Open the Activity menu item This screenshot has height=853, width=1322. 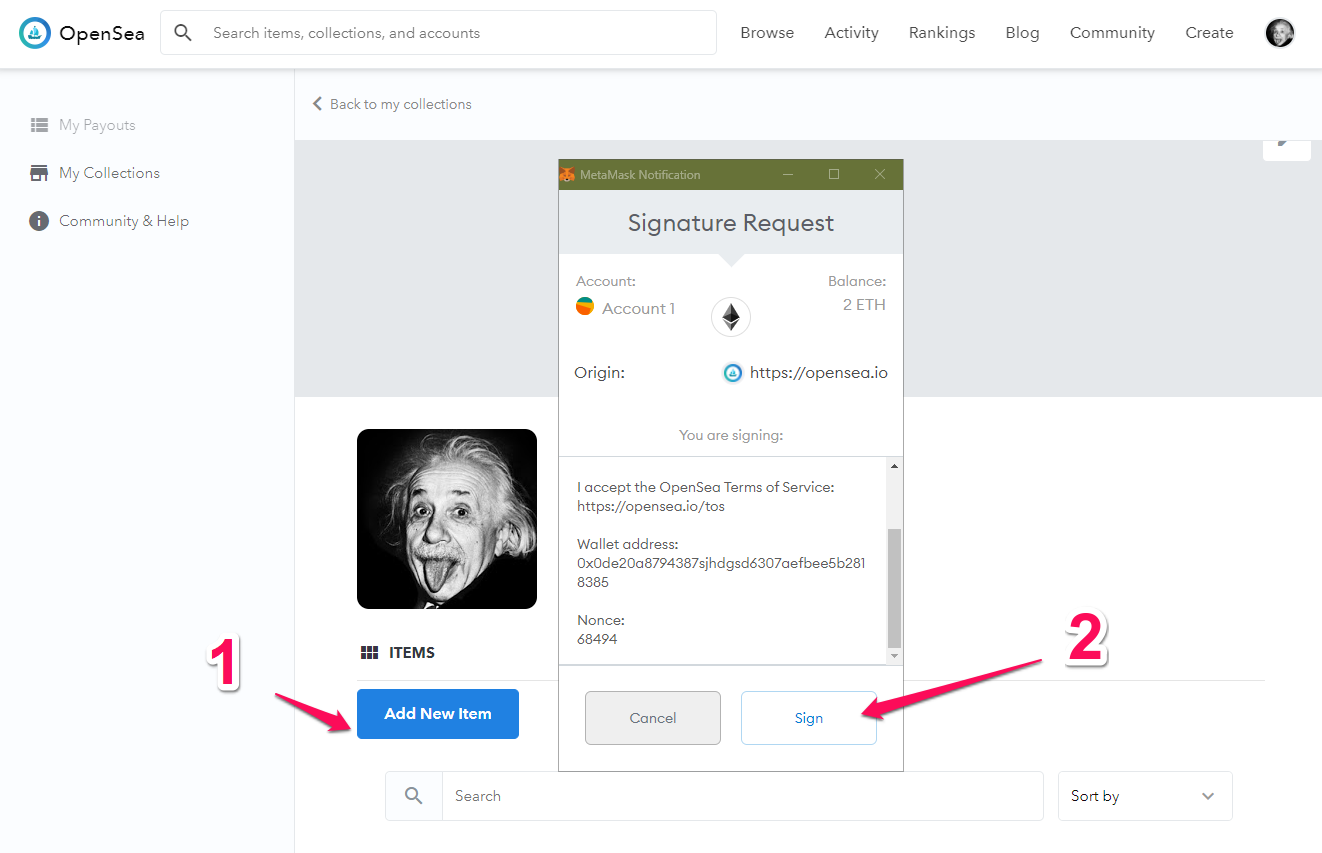pyautogui.click(x=852, y=33)
